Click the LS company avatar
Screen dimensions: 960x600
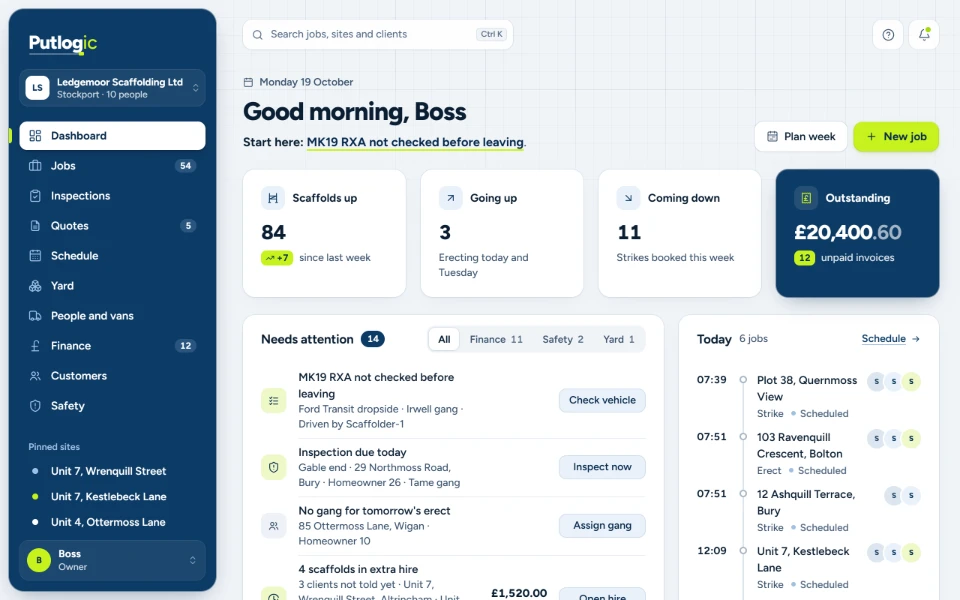tap(37, 88)
